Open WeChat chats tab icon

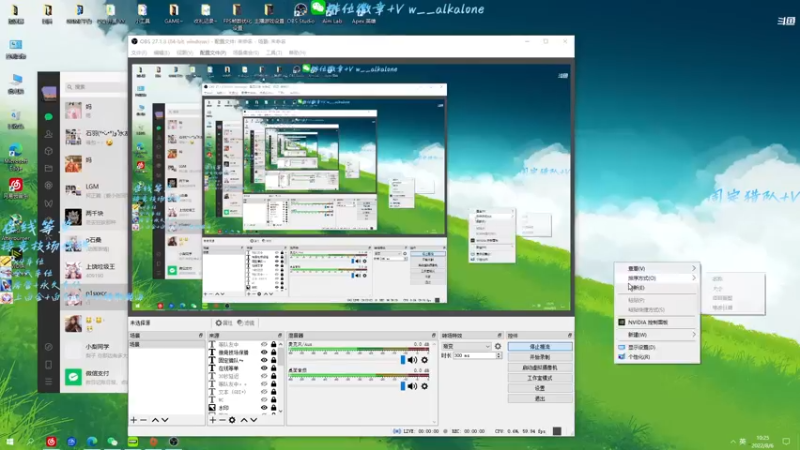48,117
